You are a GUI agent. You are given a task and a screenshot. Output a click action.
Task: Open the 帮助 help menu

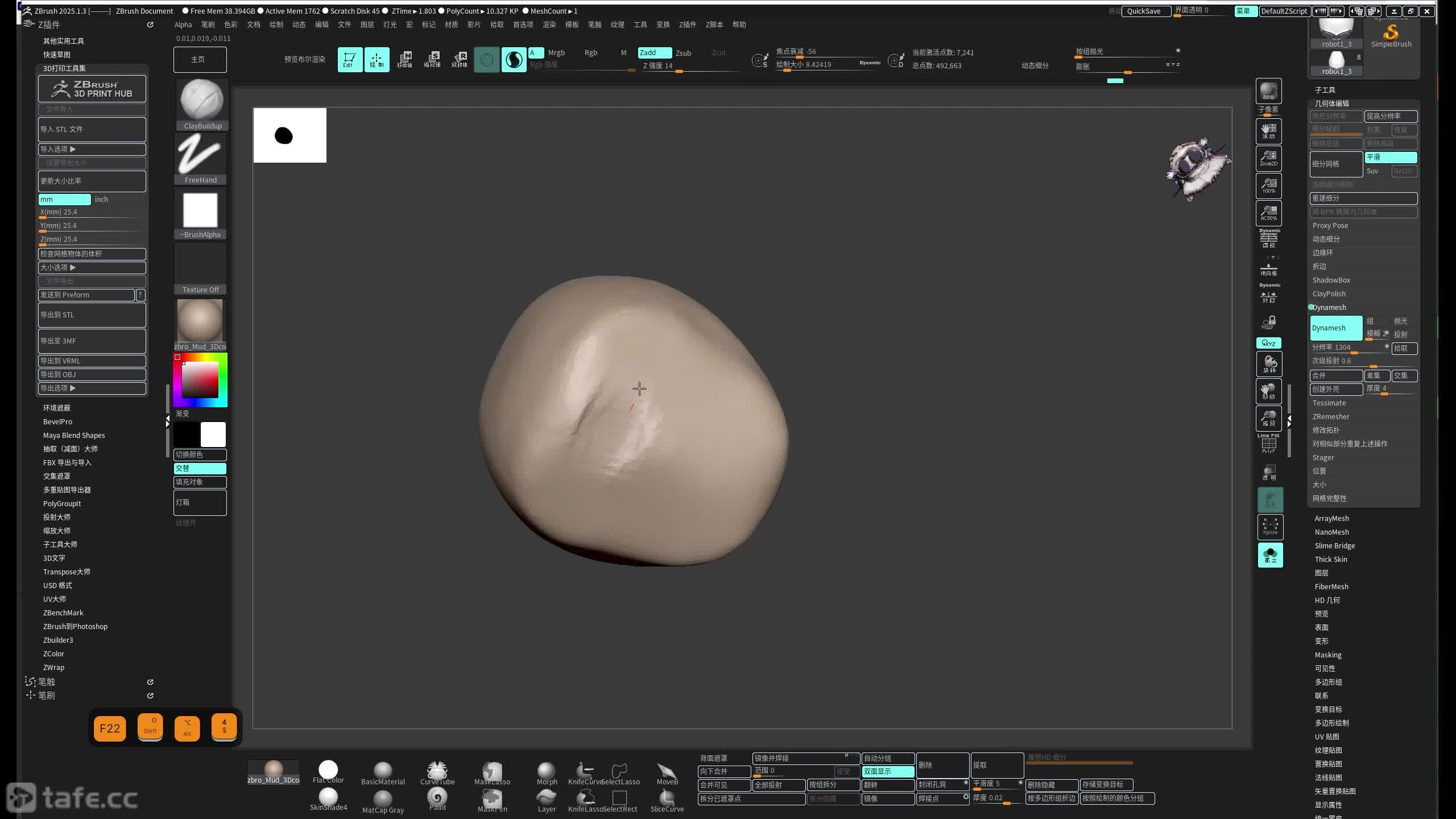tap(739, 24)
